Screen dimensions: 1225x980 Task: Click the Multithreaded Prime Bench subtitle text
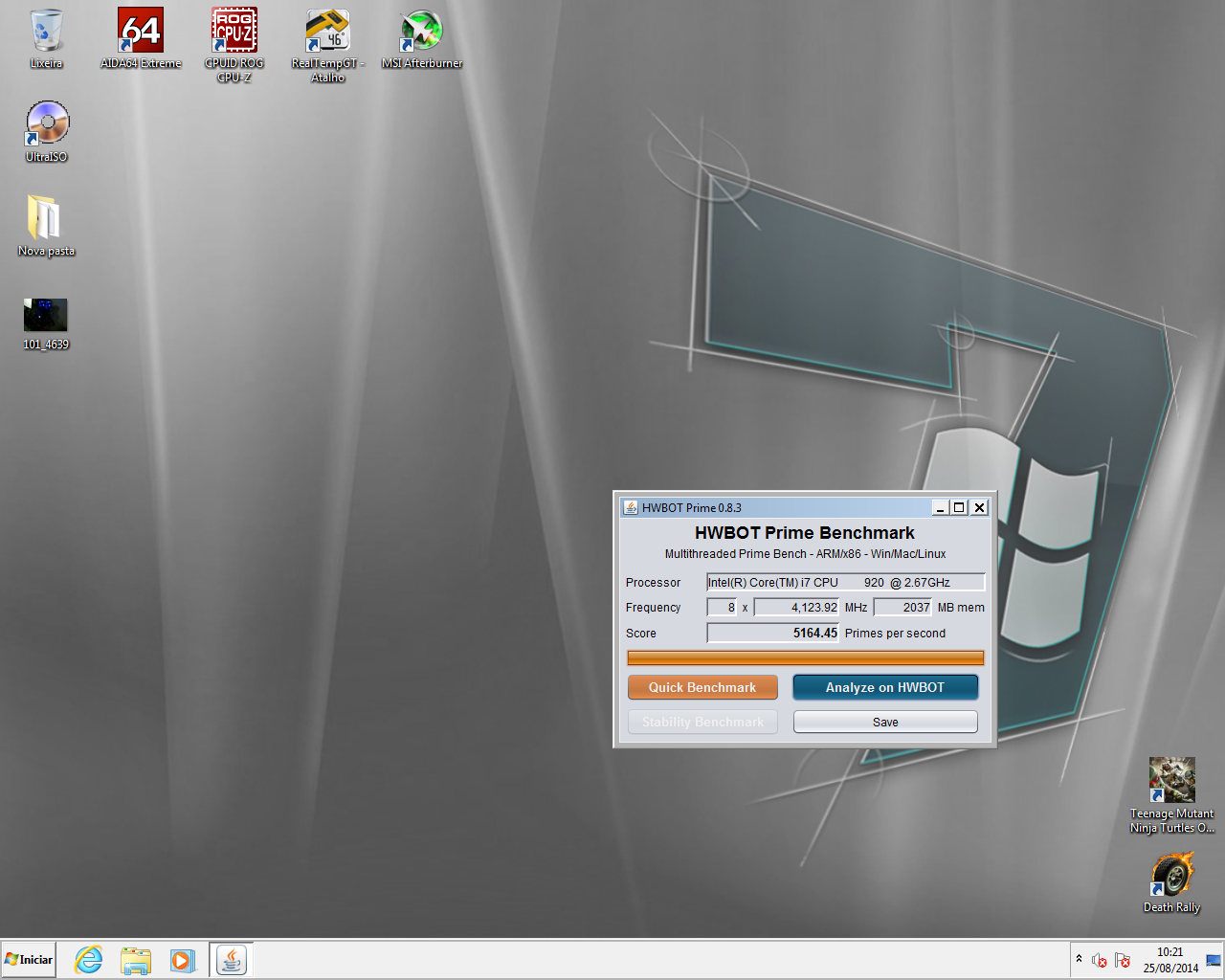click(805, 554)
